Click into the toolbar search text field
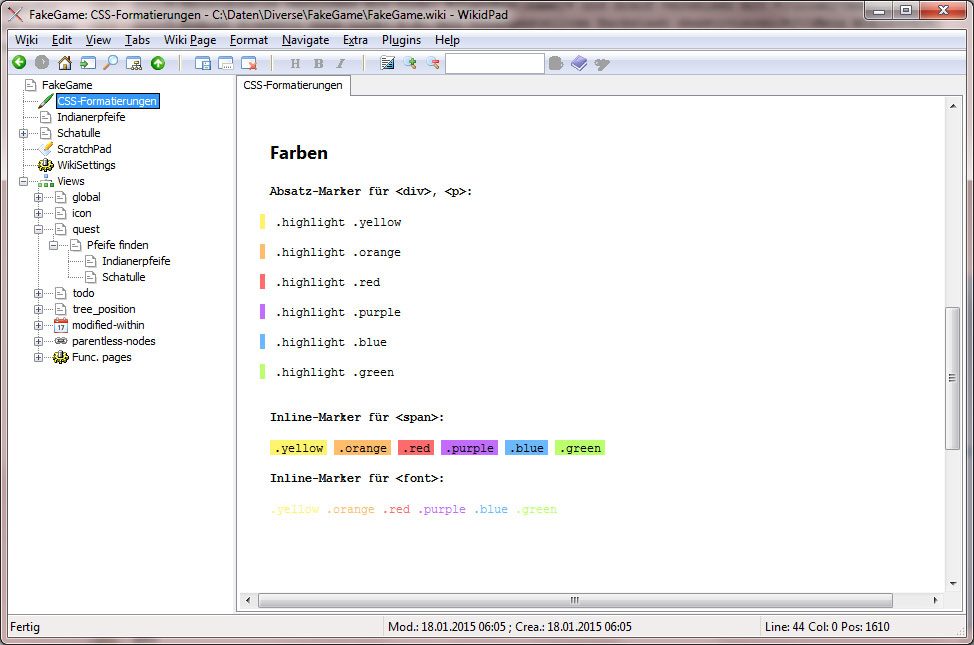Screen dimensions: 974x645 coord(494,63)
